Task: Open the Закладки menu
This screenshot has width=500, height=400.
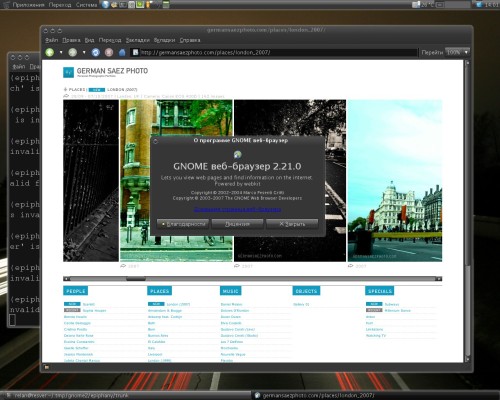Action: pos(138,40)
